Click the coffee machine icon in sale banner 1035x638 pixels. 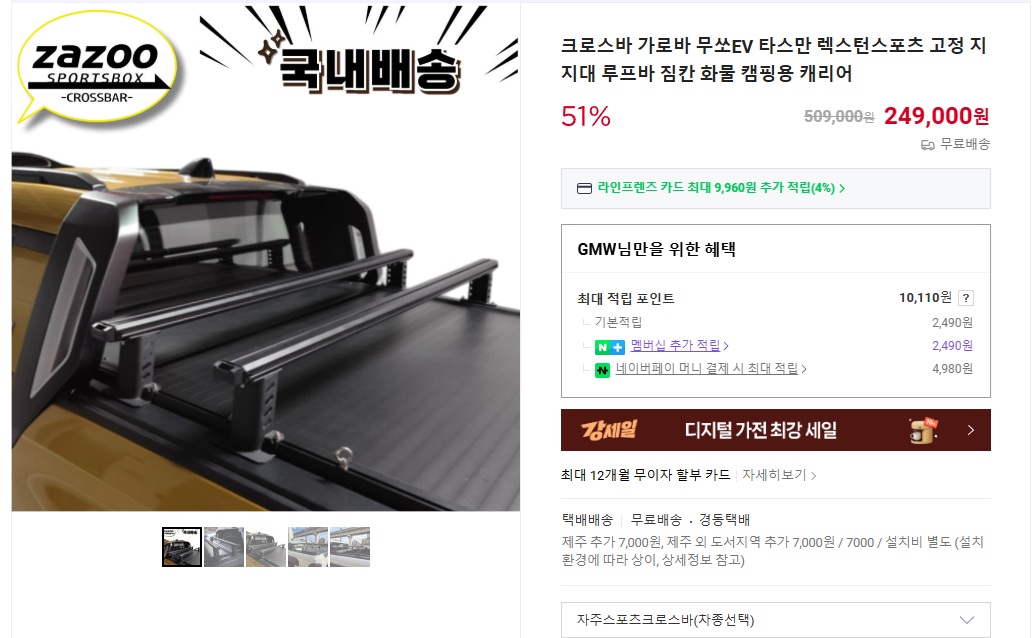click(x=923, y=430)
